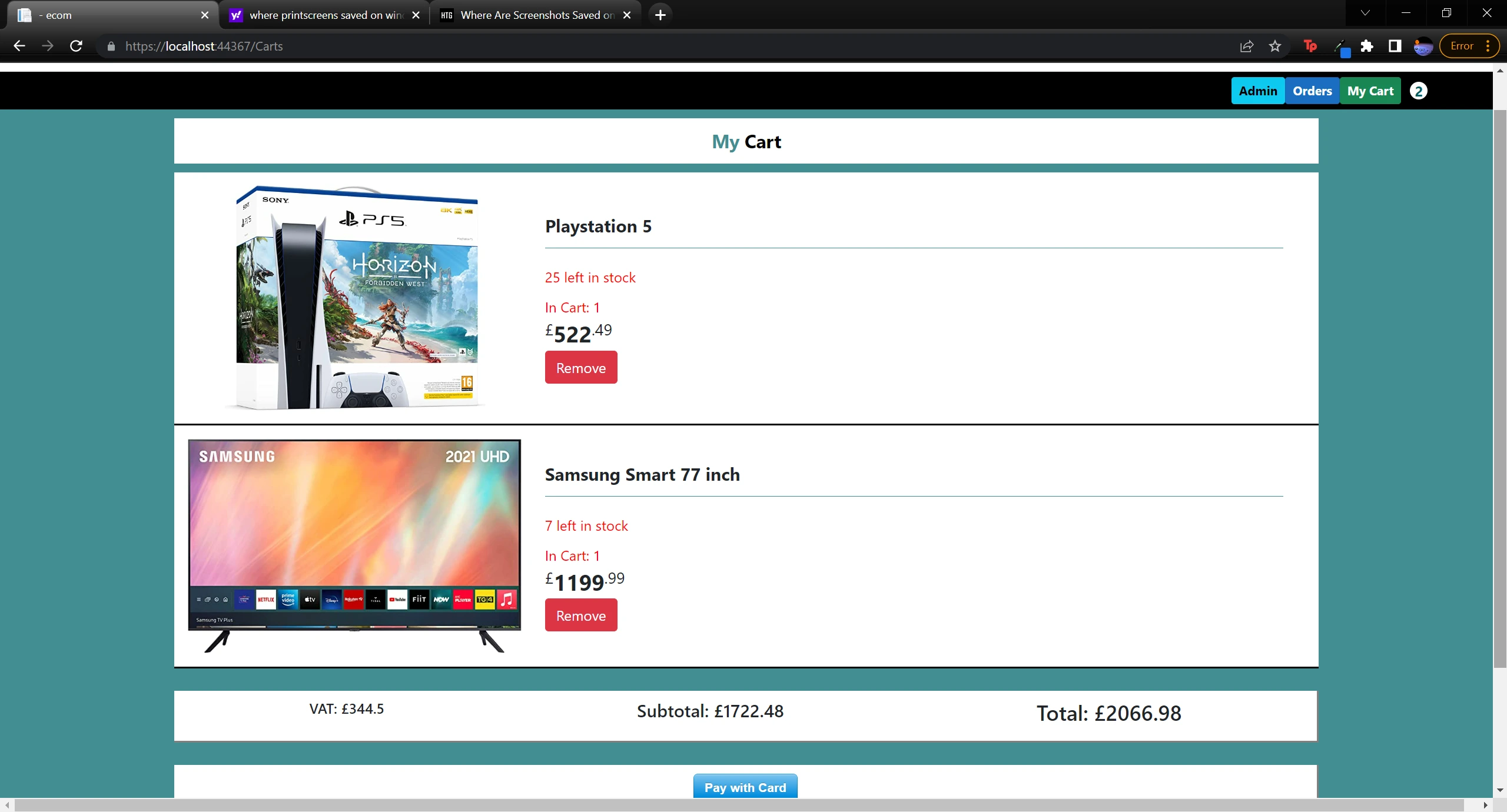Navigate back with the back arrow

click(19, 46)
